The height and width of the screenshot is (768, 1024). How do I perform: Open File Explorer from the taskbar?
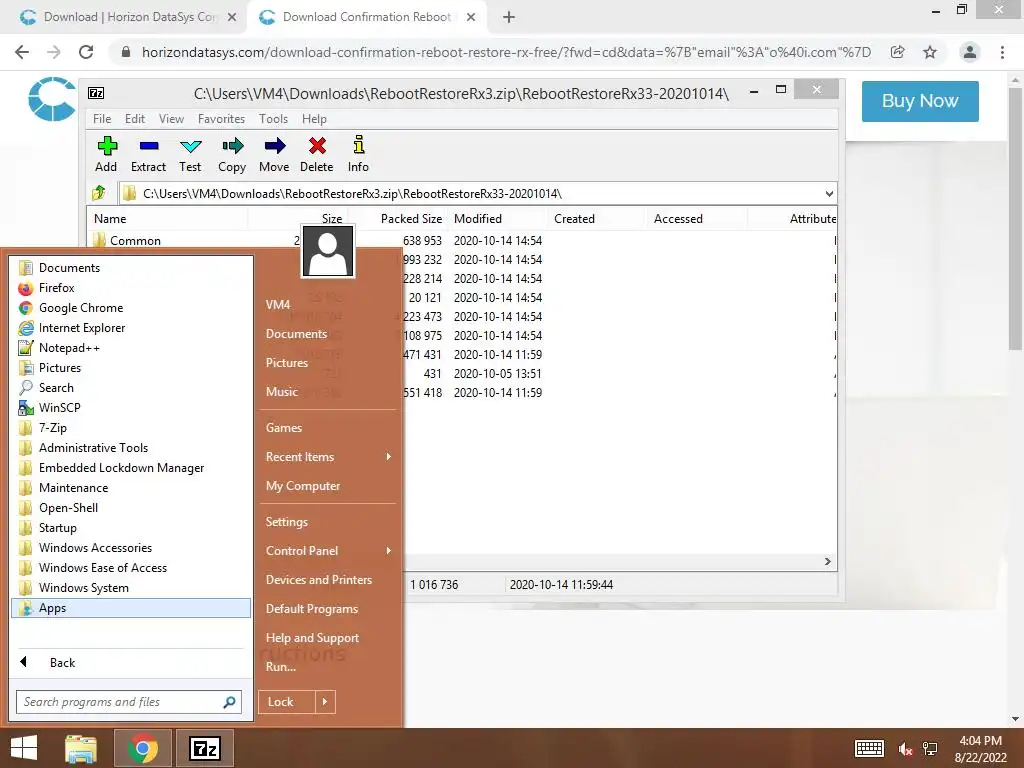(81, 748)
